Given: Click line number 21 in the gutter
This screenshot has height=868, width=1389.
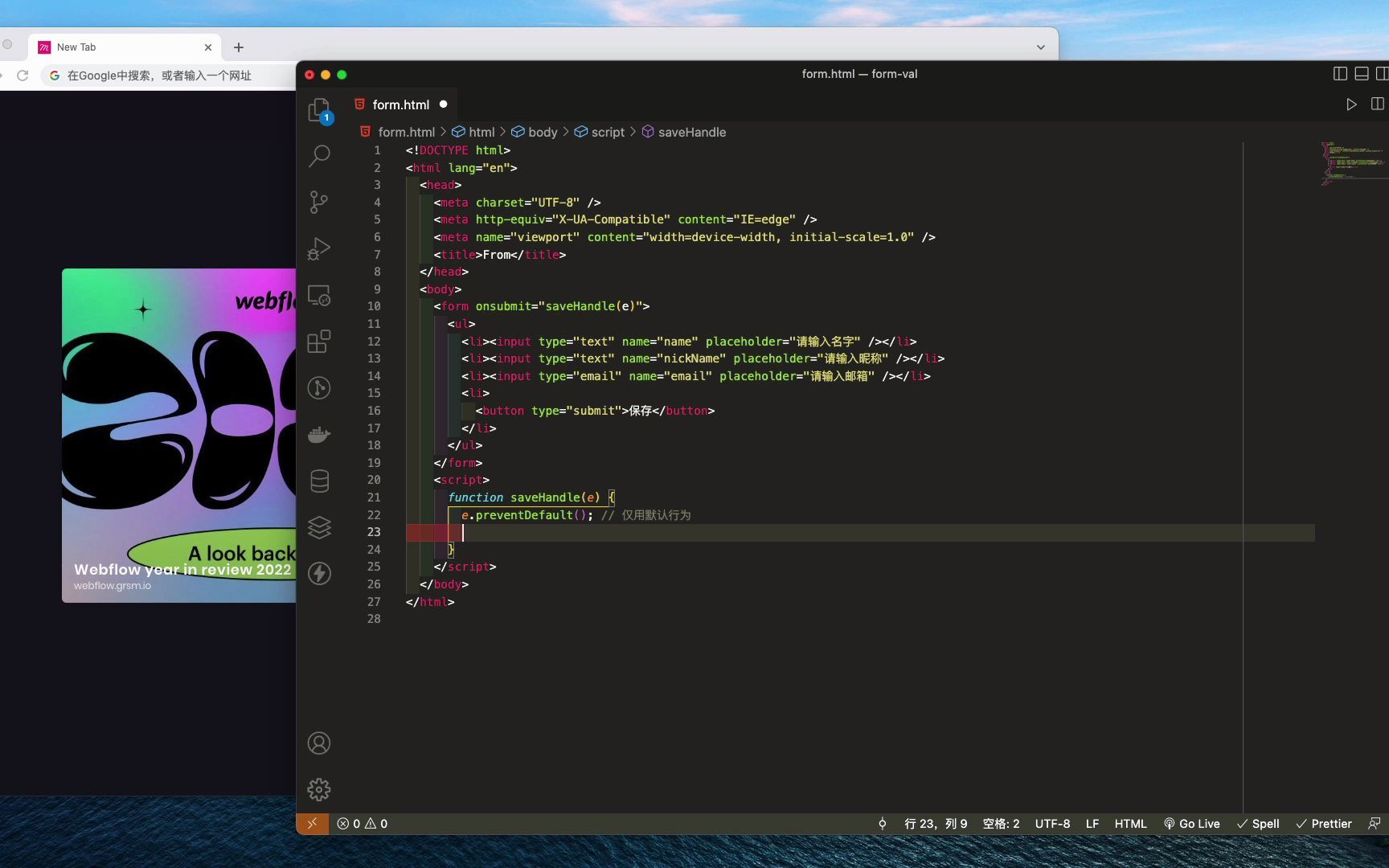Looking at the screenshot, I should [x=374, y=497].
